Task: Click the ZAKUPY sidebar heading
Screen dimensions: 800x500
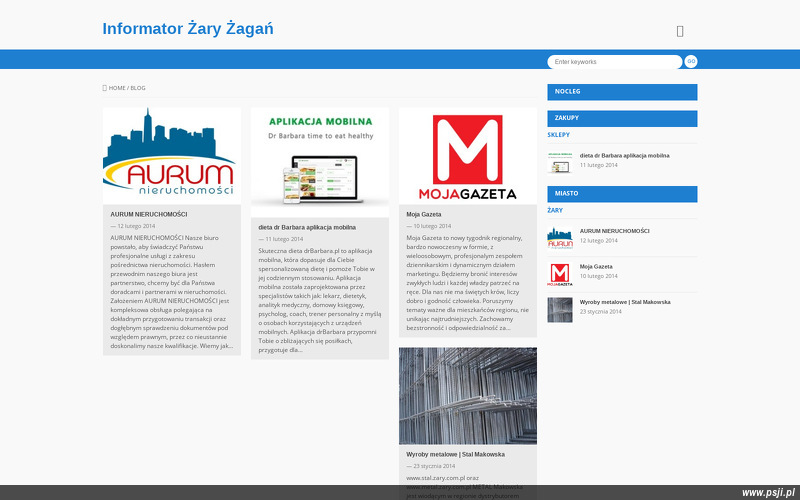Action: click(x=622, y=118)
